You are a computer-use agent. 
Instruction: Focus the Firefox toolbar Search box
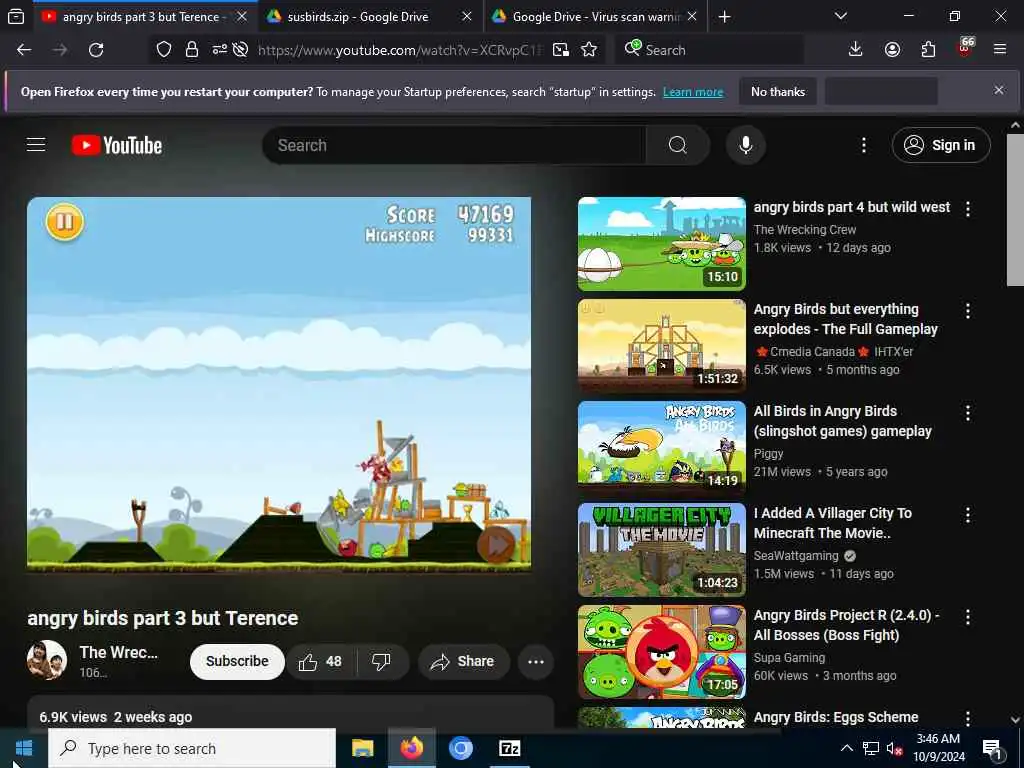pos(709,50)
